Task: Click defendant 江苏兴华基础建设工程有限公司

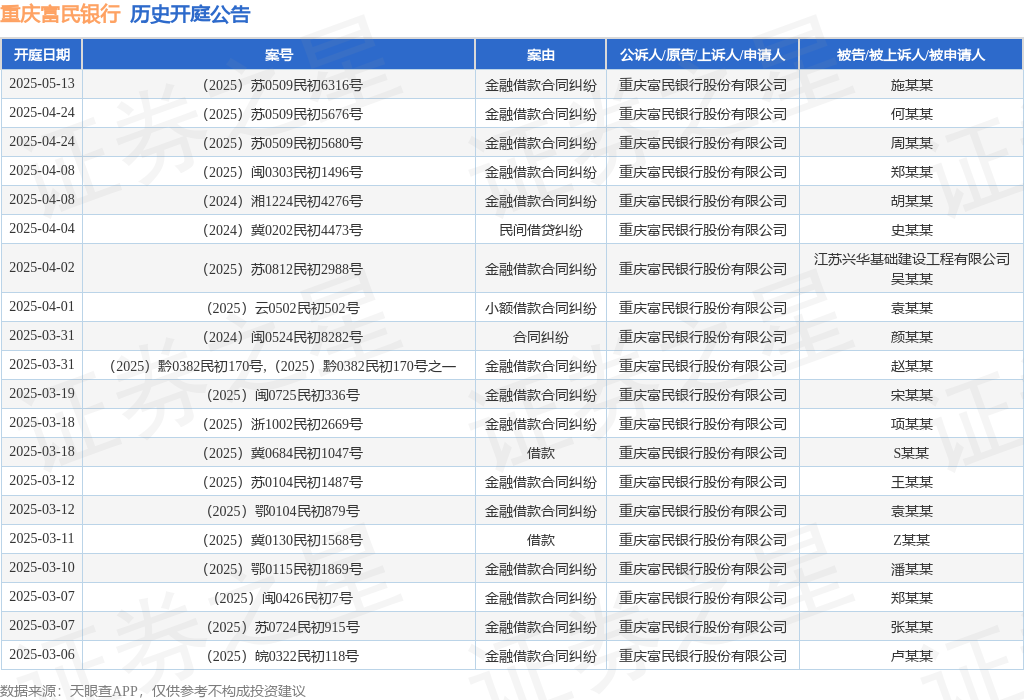Action: pos(912,259)
